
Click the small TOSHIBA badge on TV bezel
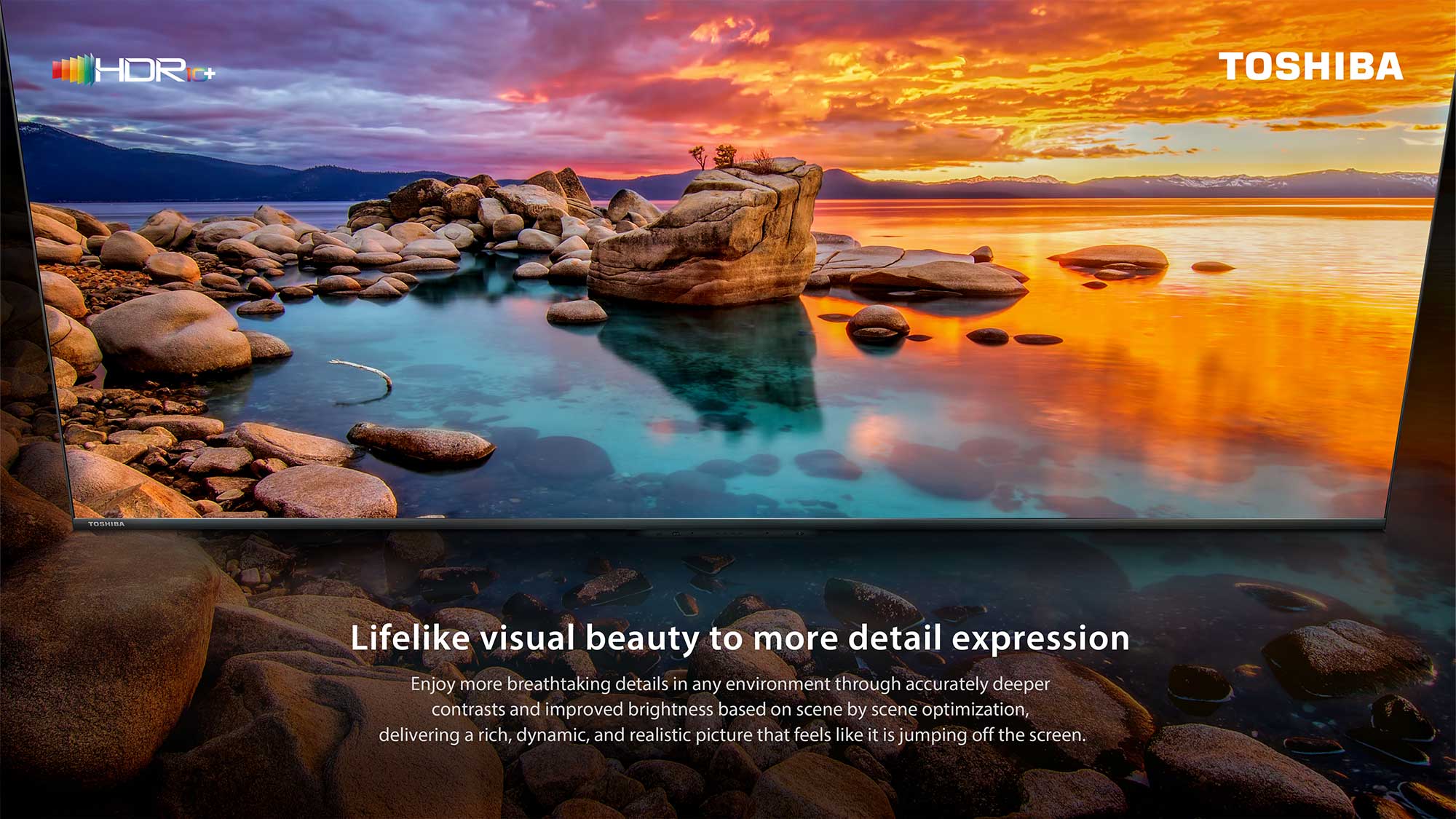pyautogui.click(x=106, y=524)
